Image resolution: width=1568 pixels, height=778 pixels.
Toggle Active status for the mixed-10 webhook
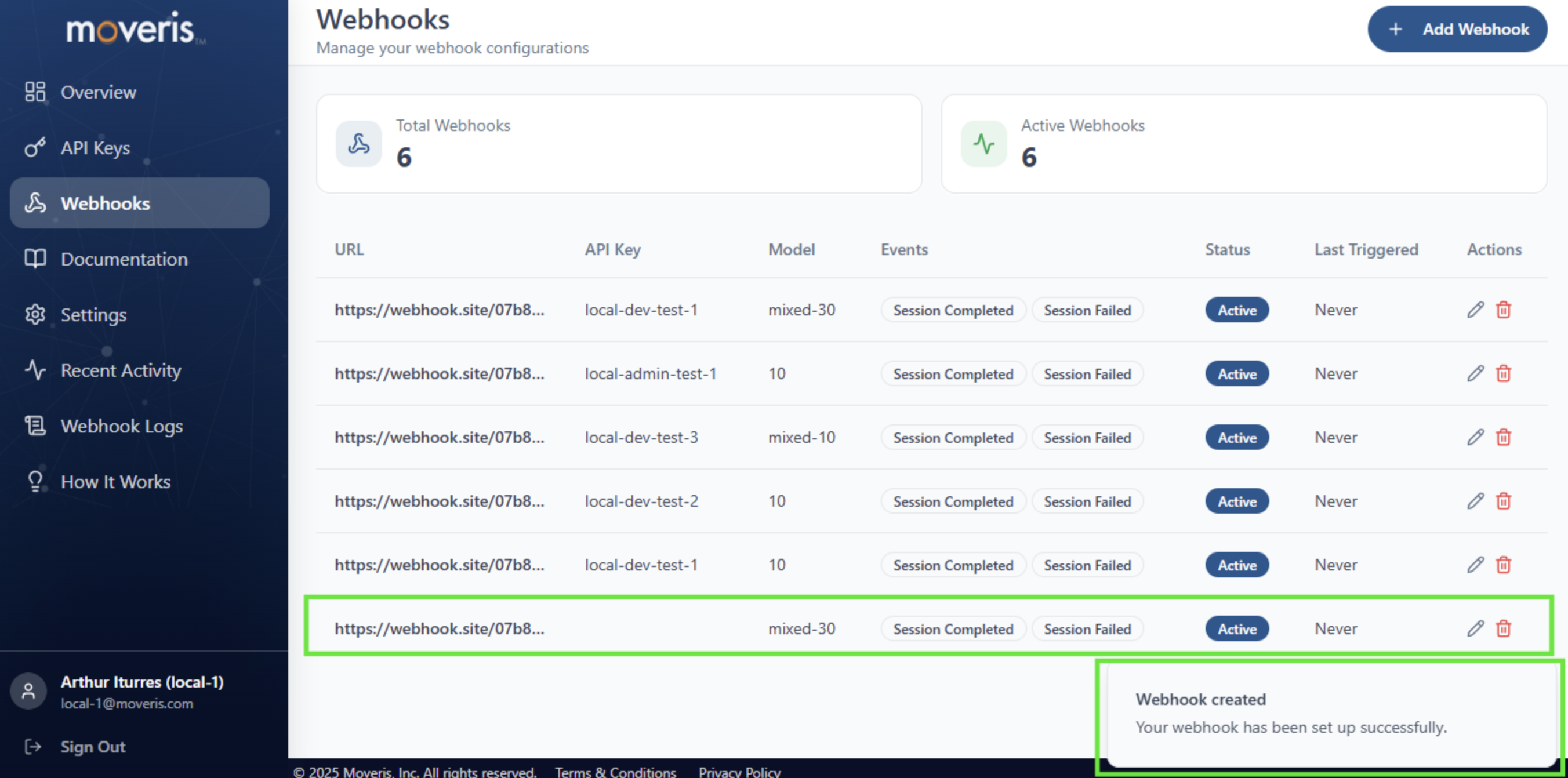(1236, 437)
